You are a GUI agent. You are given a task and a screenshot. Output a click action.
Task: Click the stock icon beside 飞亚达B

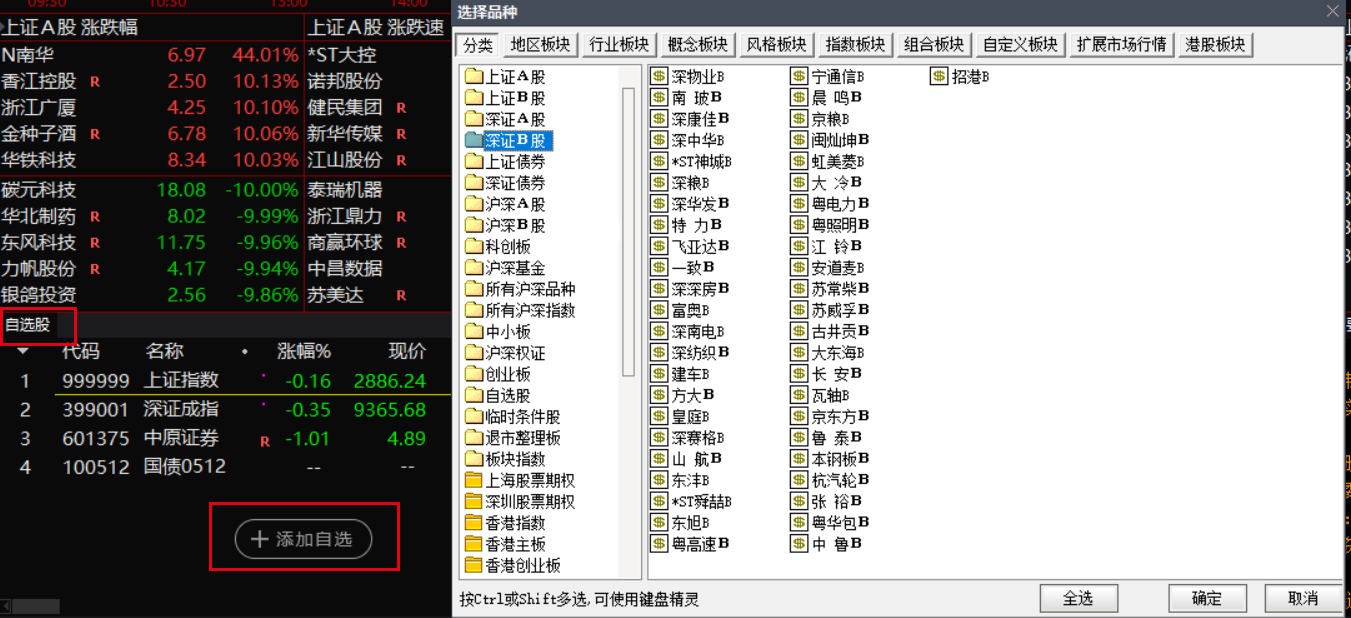[x=659, y=246]
